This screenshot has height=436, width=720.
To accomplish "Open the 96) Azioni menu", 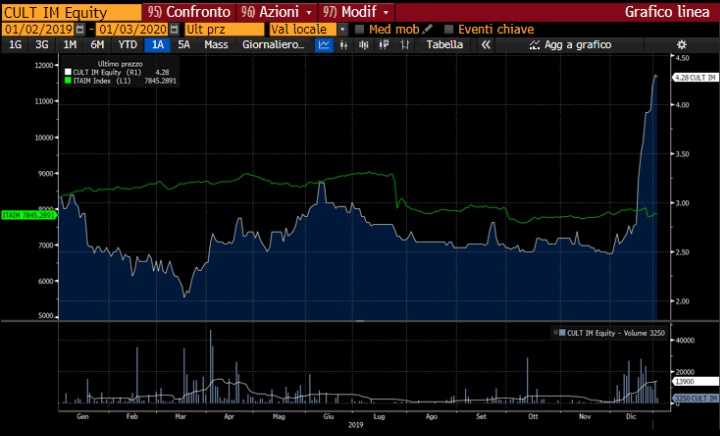I will (x=277, y=12).
